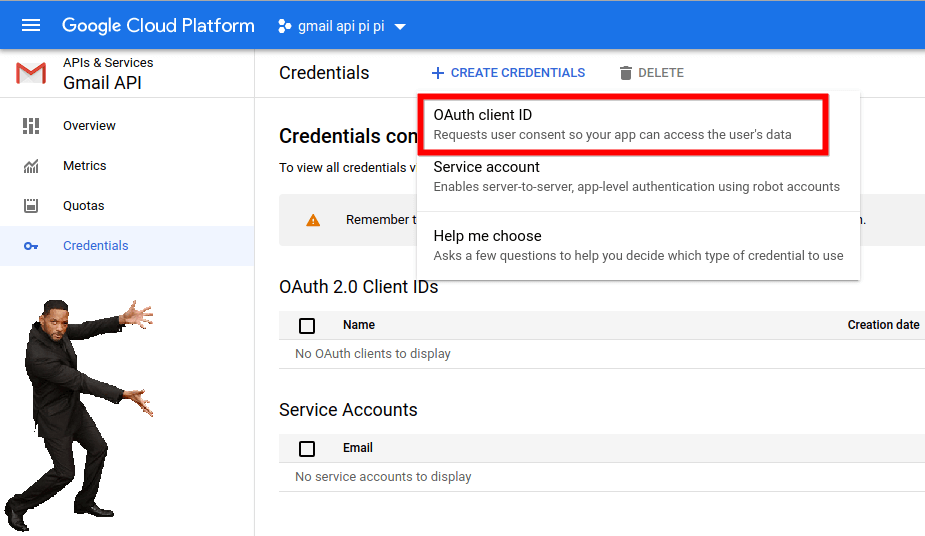925x536 pixels.
Task: Select all OAuth clients via Name header checkbox
Action: (x=307, y=325)
